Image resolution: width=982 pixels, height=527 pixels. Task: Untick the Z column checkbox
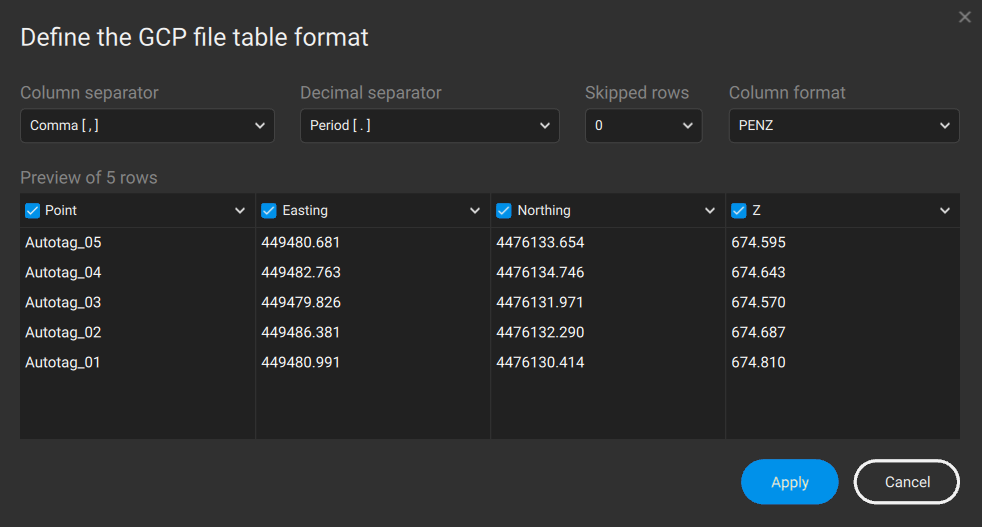tap(739, 211)
